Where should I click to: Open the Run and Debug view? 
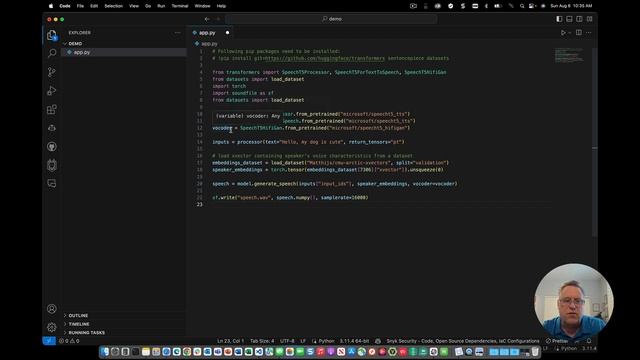click(52, 91)
